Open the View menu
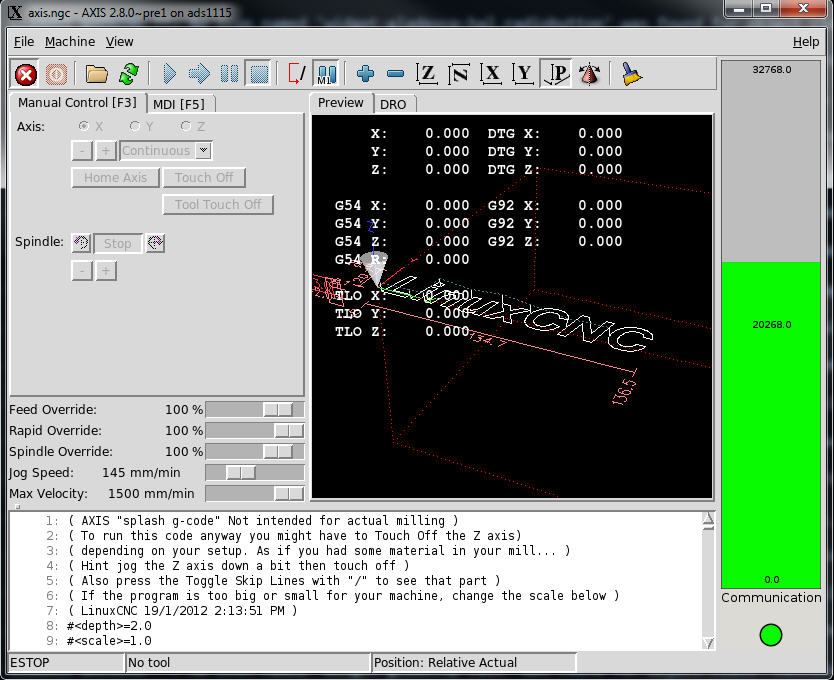834x680 pixels. (120, 42)
